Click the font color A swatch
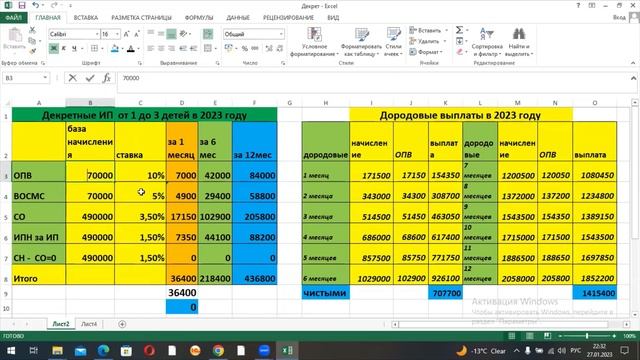The width and height of the screenshot is (640, 360). (131, 49)
